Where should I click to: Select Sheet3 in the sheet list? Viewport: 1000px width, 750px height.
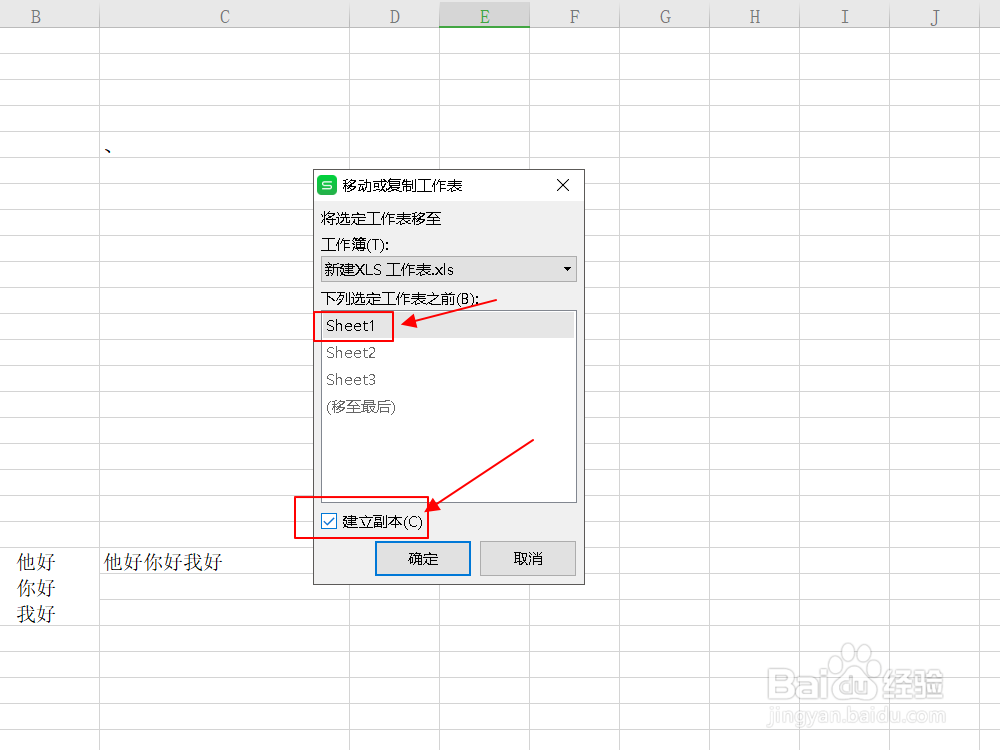point(448,379)
